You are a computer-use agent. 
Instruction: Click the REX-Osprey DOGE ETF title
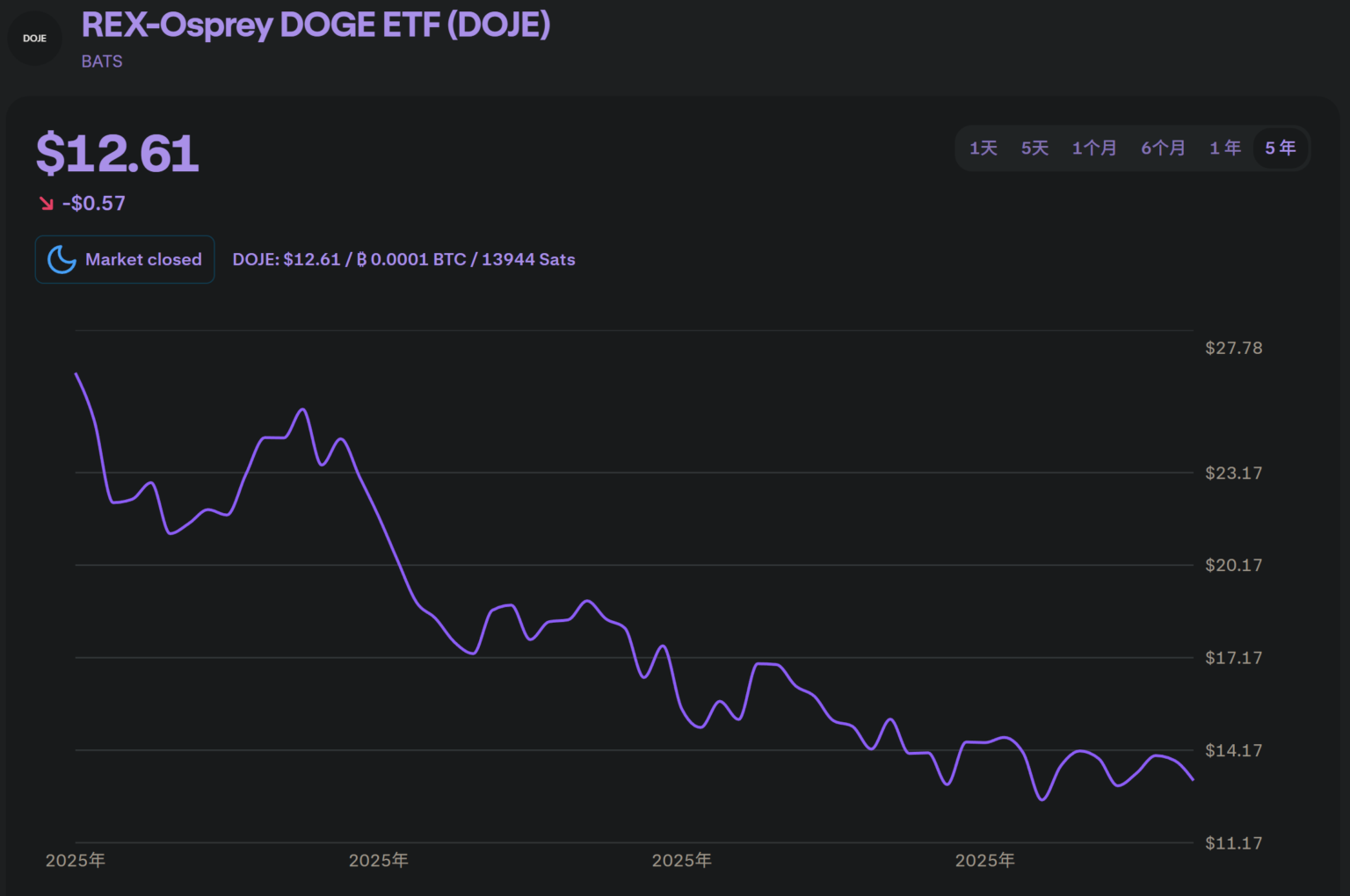pyautogui.click(x=316, y=25)
